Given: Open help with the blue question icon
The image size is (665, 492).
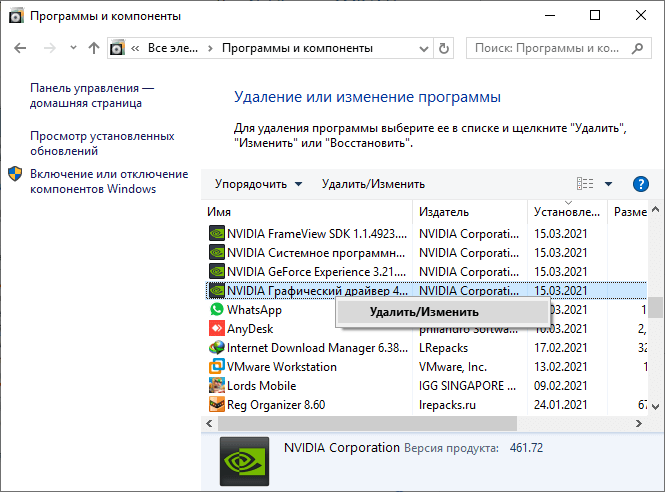Looking at the screenshot, I should click(x=640, y=184).
